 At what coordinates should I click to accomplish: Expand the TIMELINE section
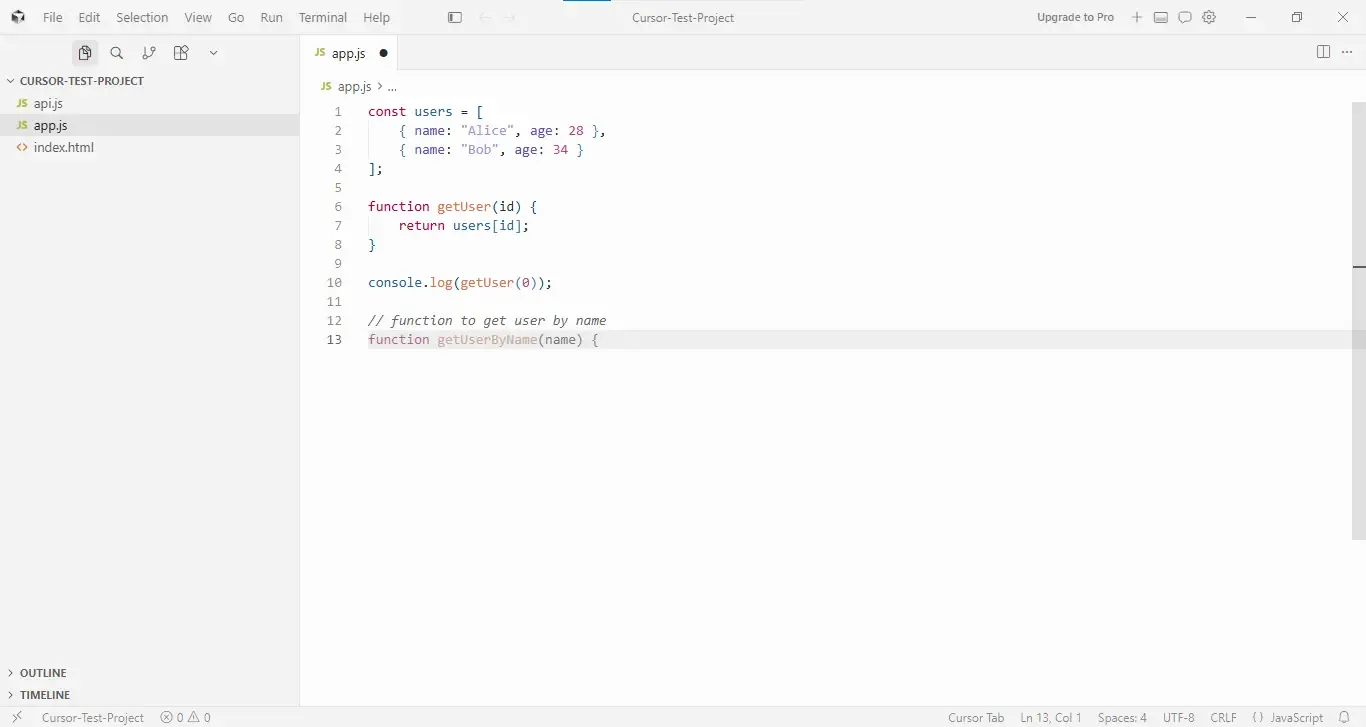[x=150, y=695]
